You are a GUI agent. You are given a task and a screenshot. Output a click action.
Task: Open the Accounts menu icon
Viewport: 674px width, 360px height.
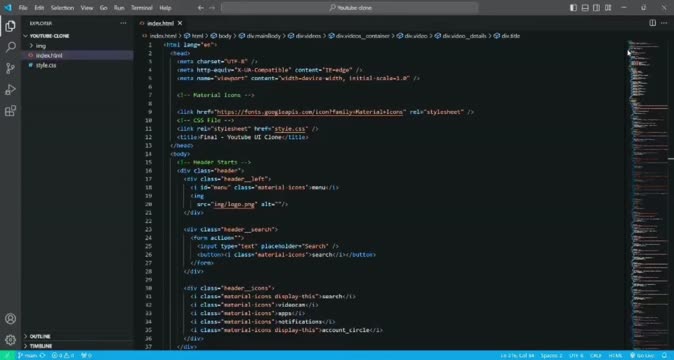tap(10, 319)
